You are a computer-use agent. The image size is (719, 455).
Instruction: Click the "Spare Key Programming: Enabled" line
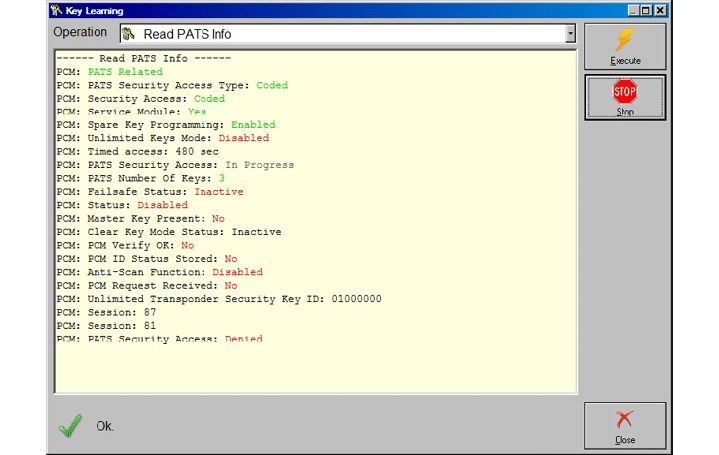(165, 125)
